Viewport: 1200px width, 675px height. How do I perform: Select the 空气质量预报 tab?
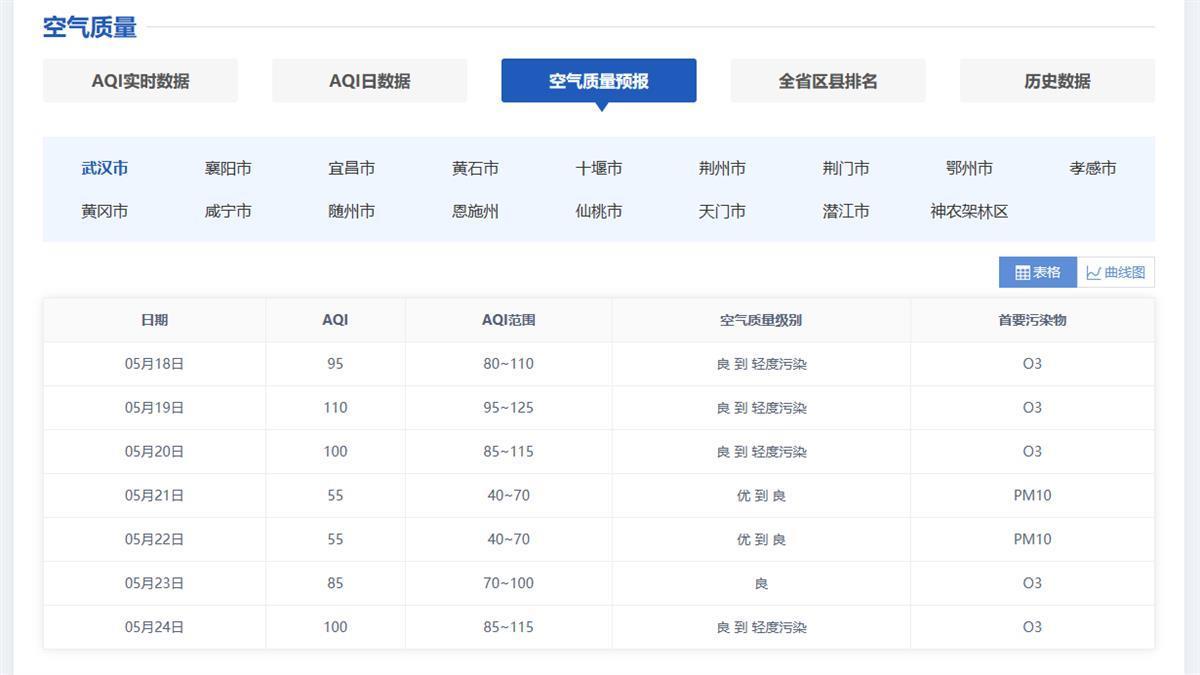click(598, 81)
